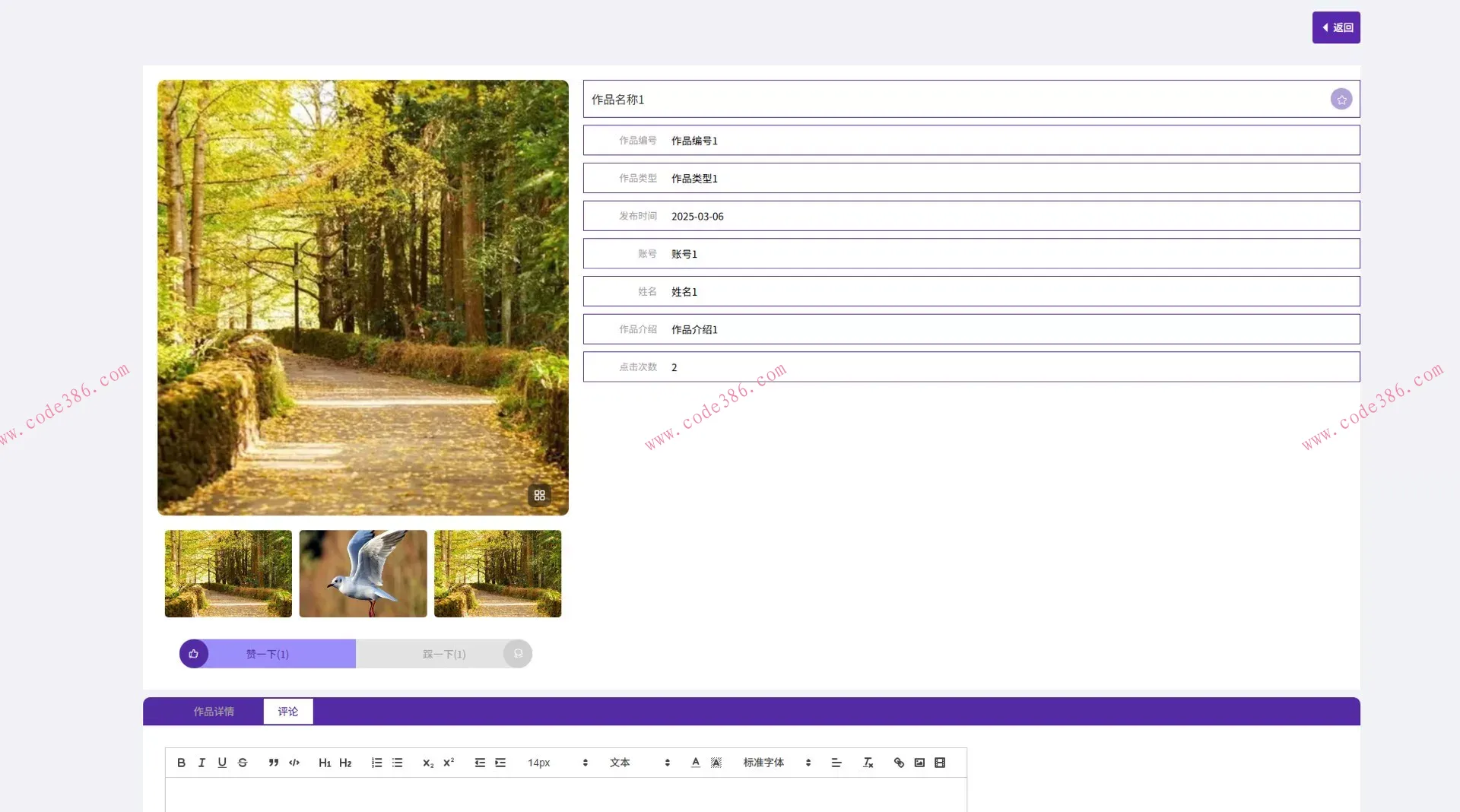Decrease the text indent
Viewport: 1460px width, 812px height.
click(x=480, y=763)
